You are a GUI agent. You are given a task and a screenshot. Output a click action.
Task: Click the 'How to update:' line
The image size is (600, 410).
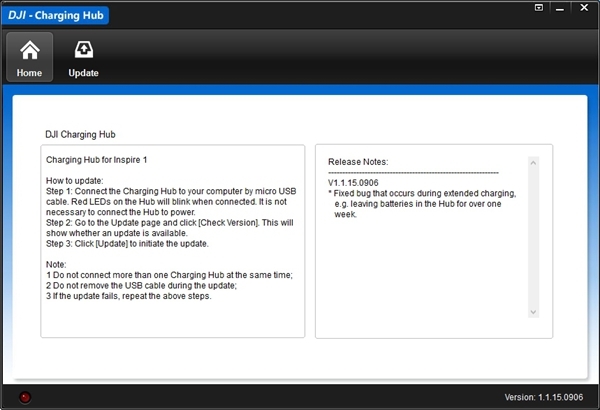click(x=75, y=181)
